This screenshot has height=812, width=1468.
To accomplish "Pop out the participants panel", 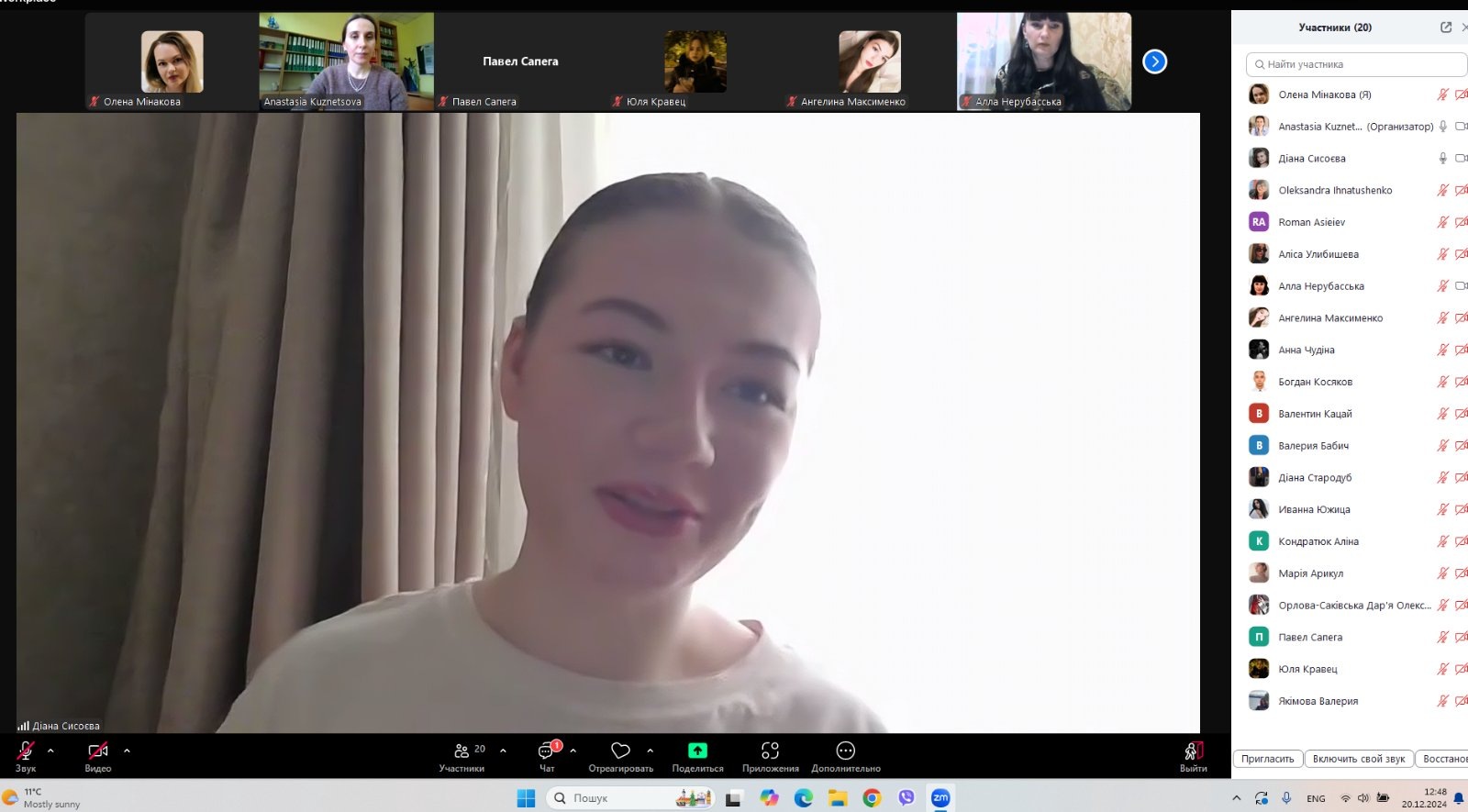I will click(x=1446, y=28).
